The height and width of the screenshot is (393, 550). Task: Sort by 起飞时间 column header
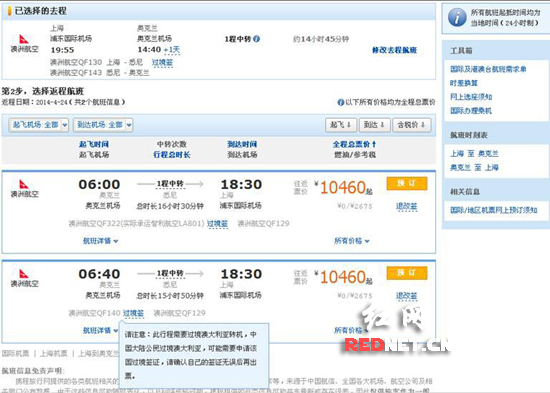click(x=94, y=144)
